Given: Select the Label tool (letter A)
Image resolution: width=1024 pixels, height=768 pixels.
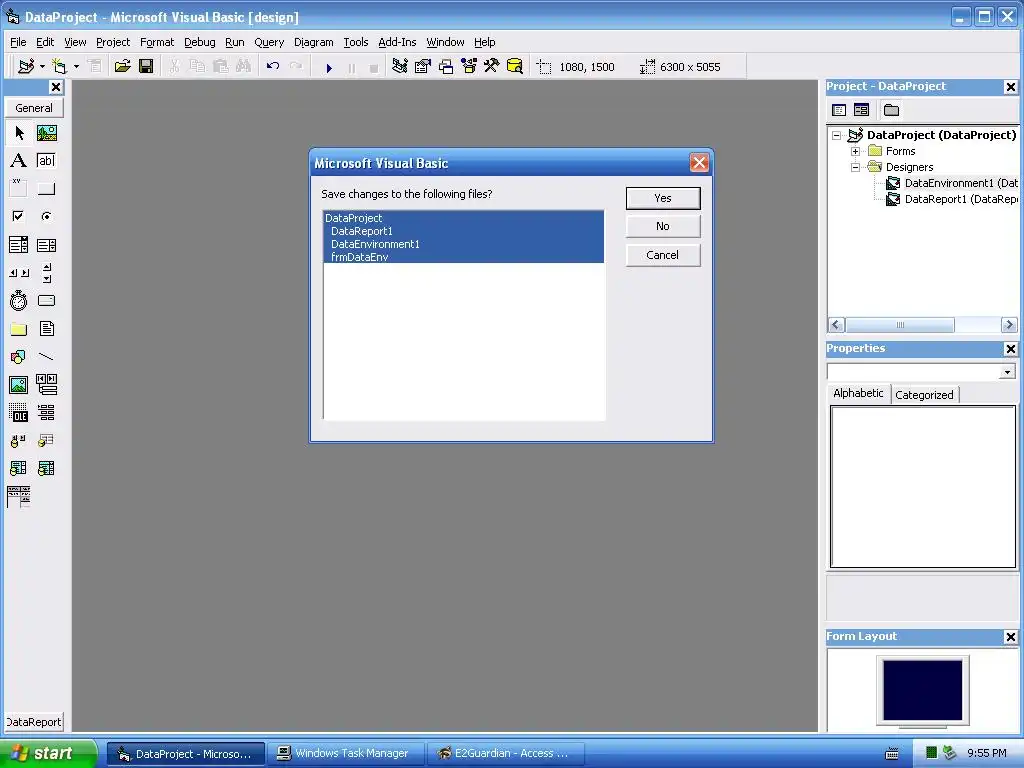Looking at the screenshot, I should pyautogui.click(x=19, y=161).
